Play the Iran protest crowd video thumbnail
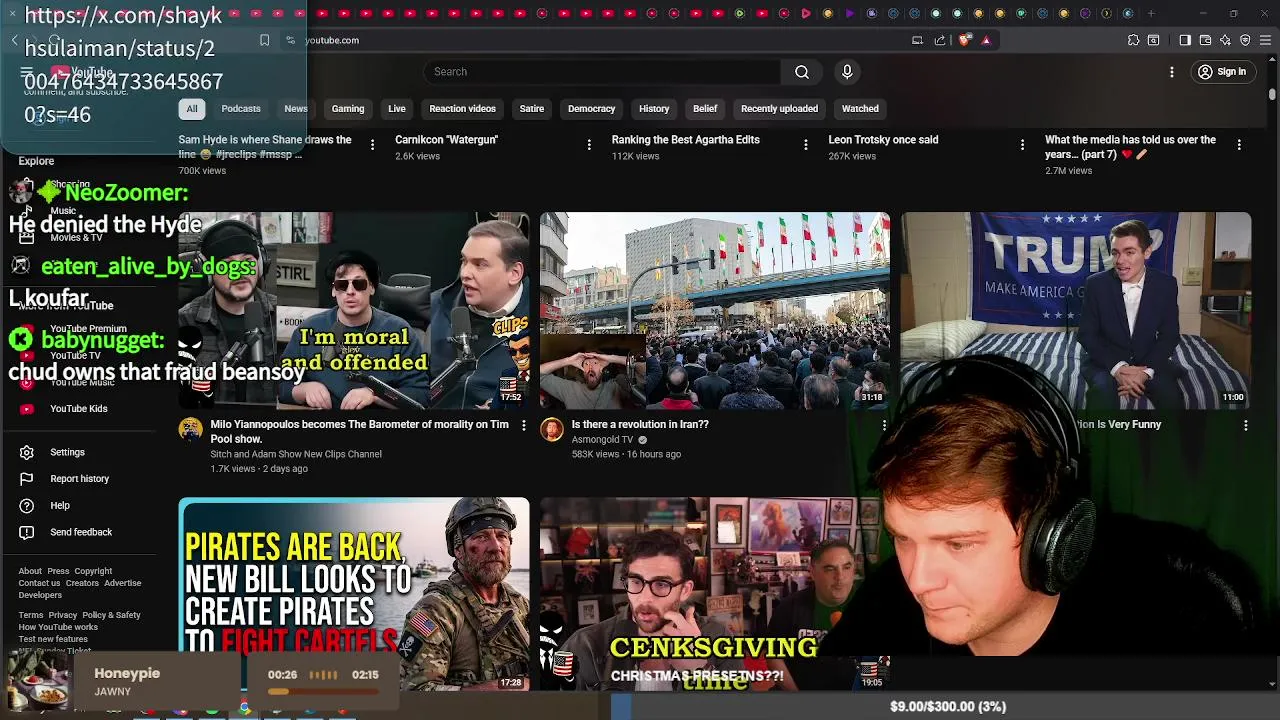The image size is (1280, 720). [715, 310]
